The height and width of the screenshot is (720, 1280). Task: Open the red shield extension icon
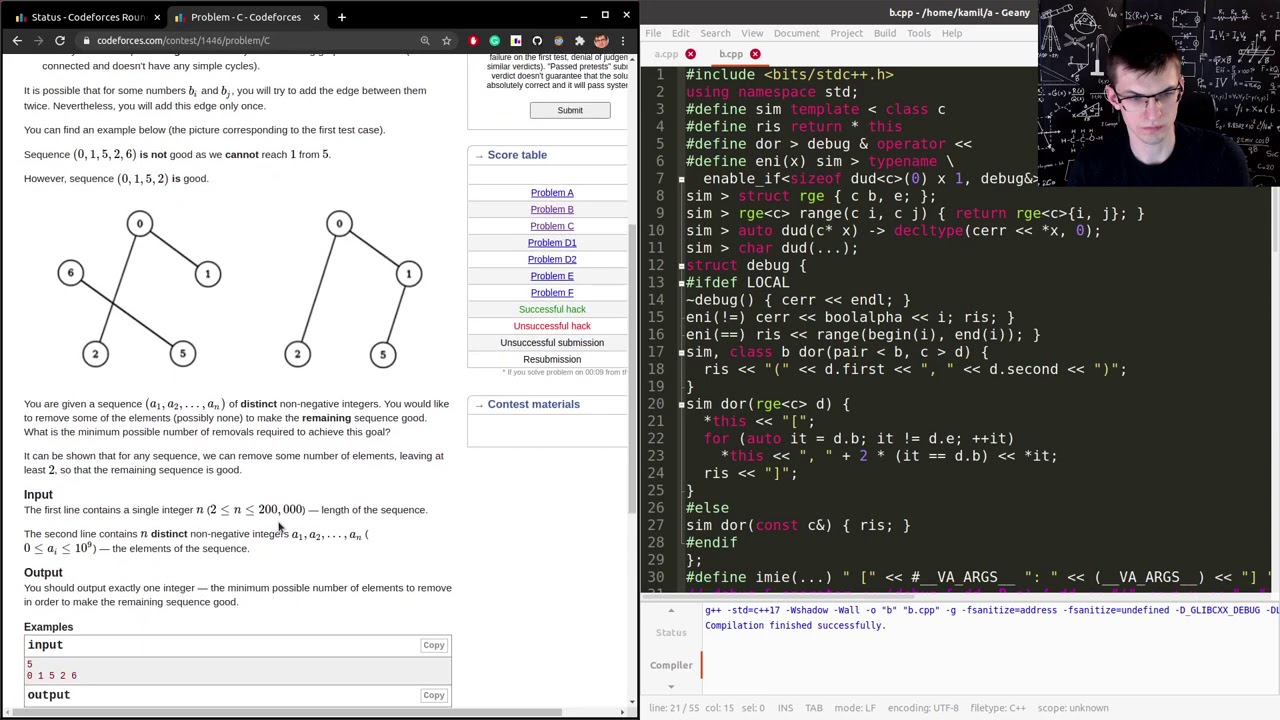tap(474, 41)
